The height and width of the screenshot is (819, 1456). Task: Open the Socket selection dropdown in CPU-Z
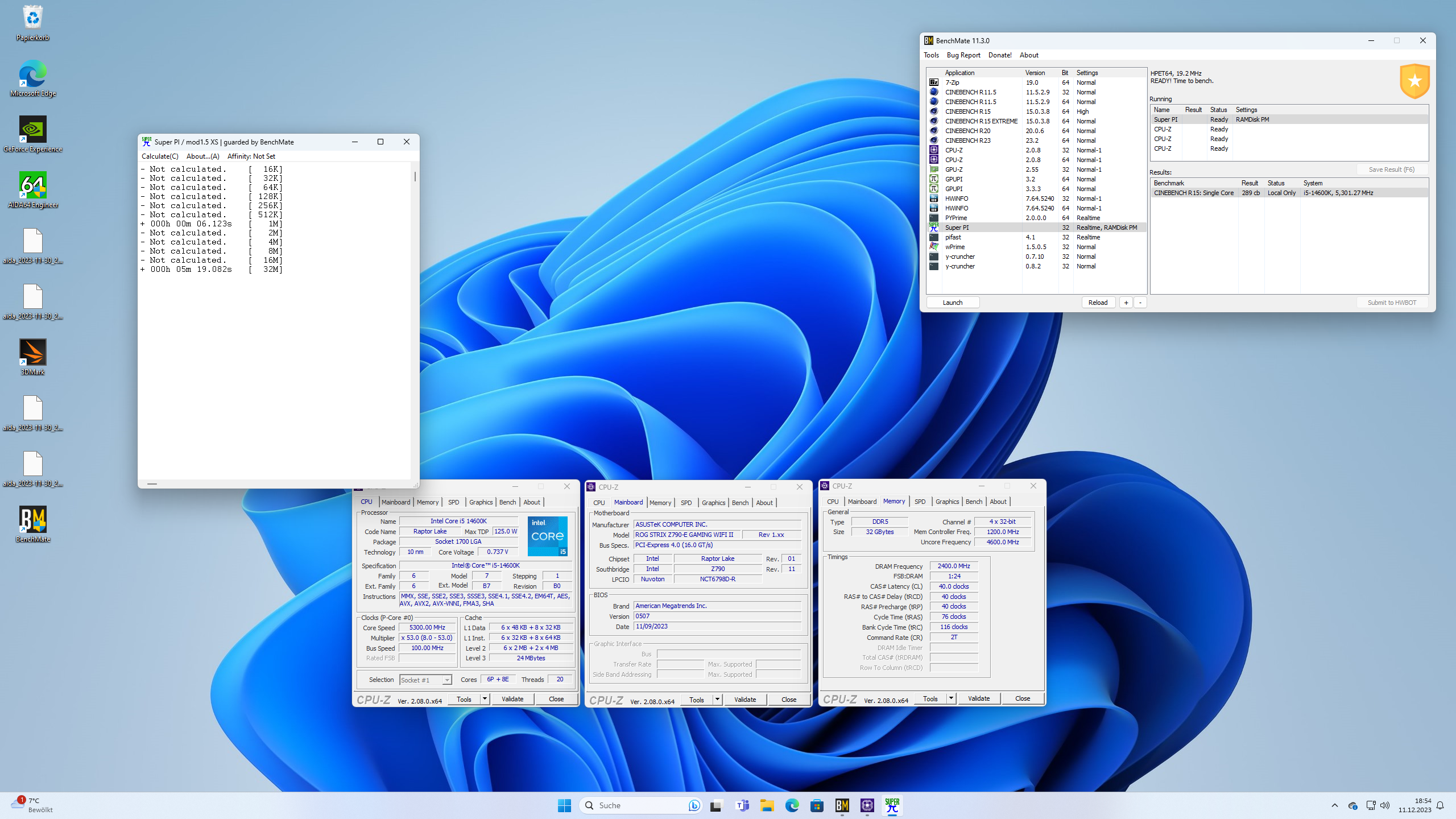point(447,680)
